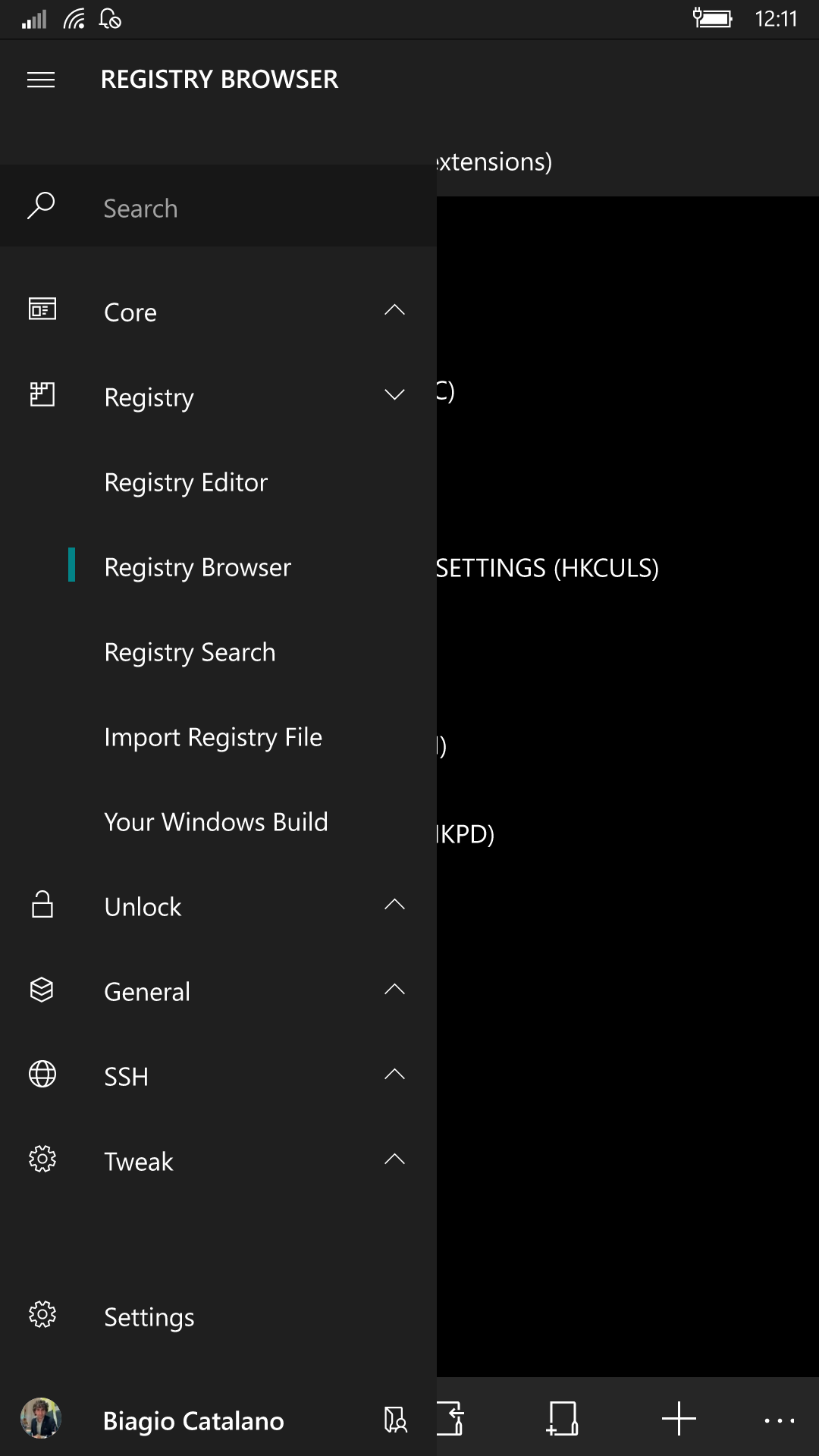
Task: Close the hamburger navigation menu
Action: point(41,80)
